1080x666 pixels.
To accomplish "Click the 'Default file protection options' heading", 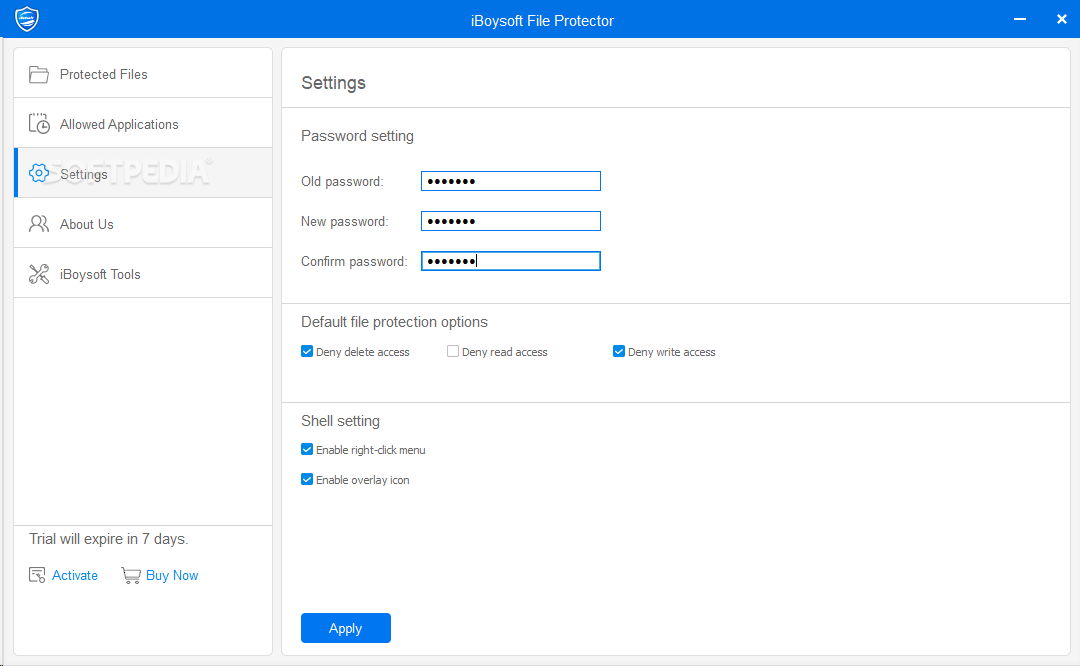I will [x=394, y=322].
